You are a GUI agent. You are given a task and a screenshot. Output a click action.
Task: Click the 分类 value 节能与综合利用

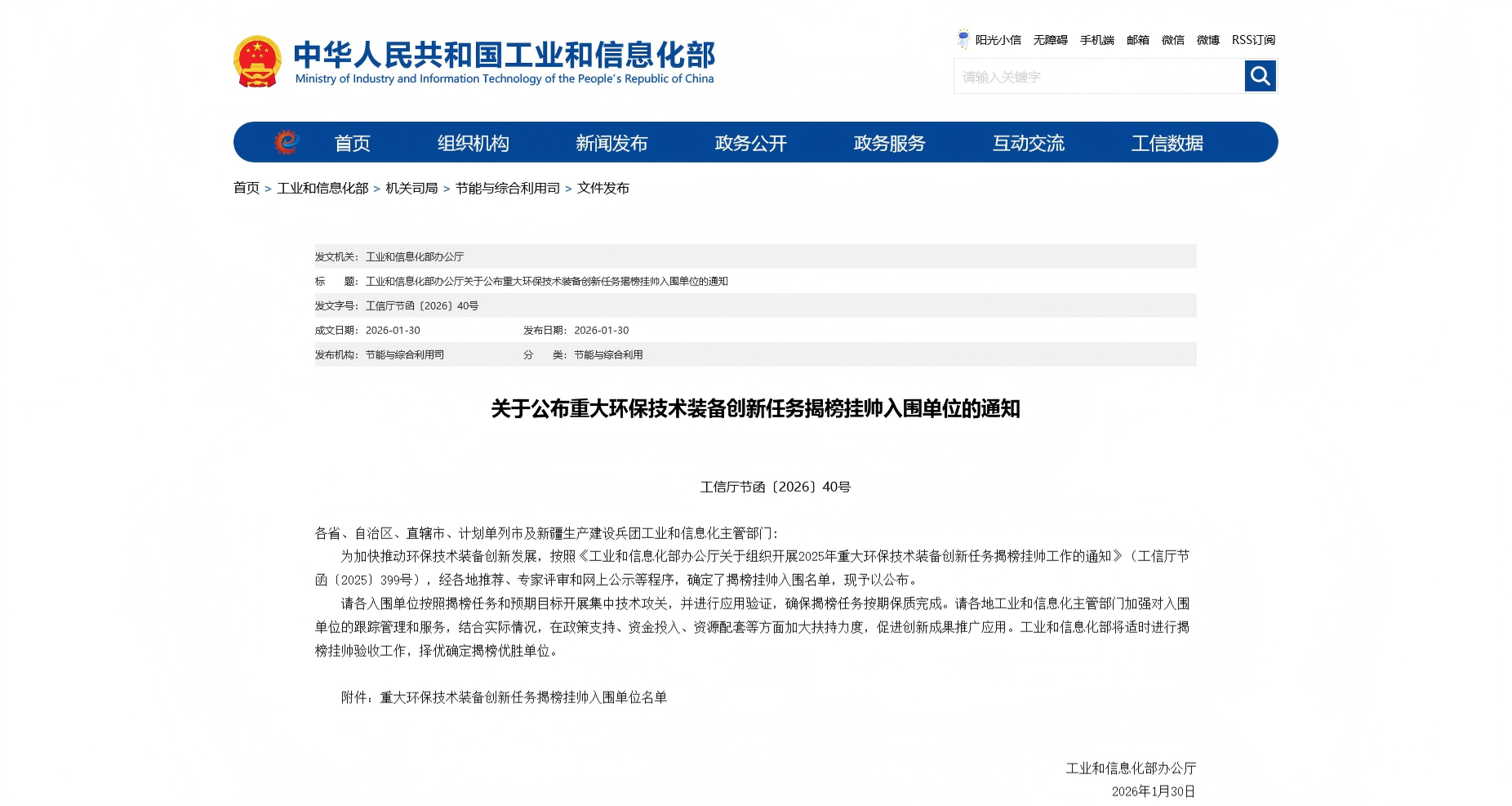point(608,354)
